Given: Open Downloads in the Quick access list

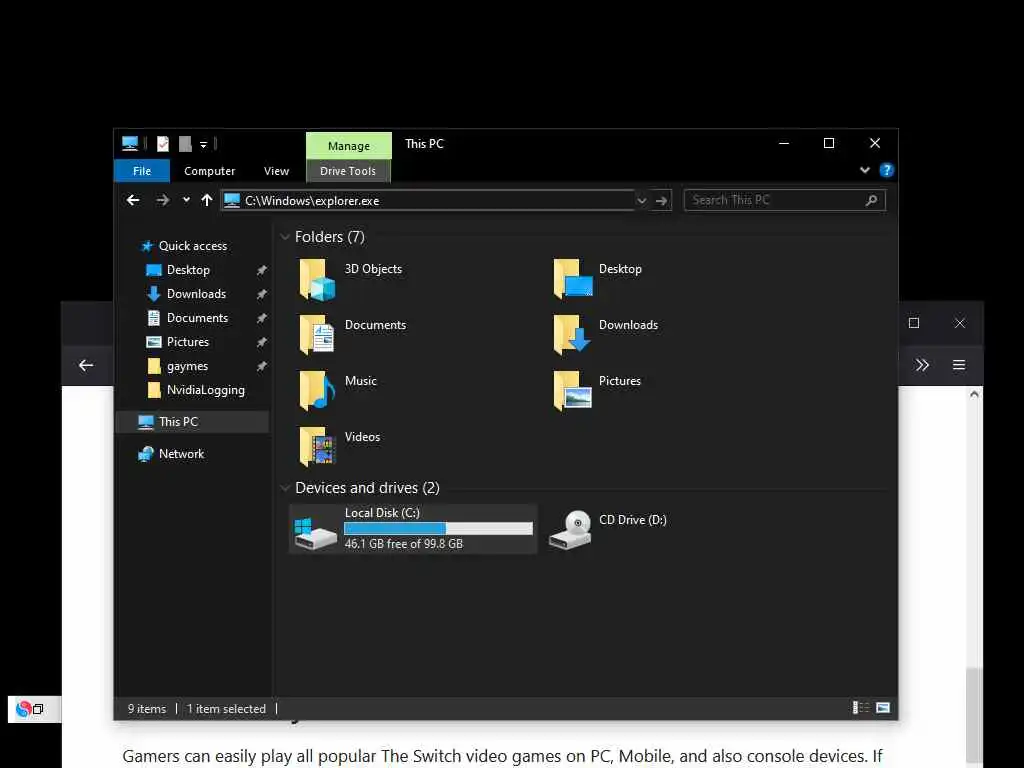Looking at the screenshot, I should point(196,294).
